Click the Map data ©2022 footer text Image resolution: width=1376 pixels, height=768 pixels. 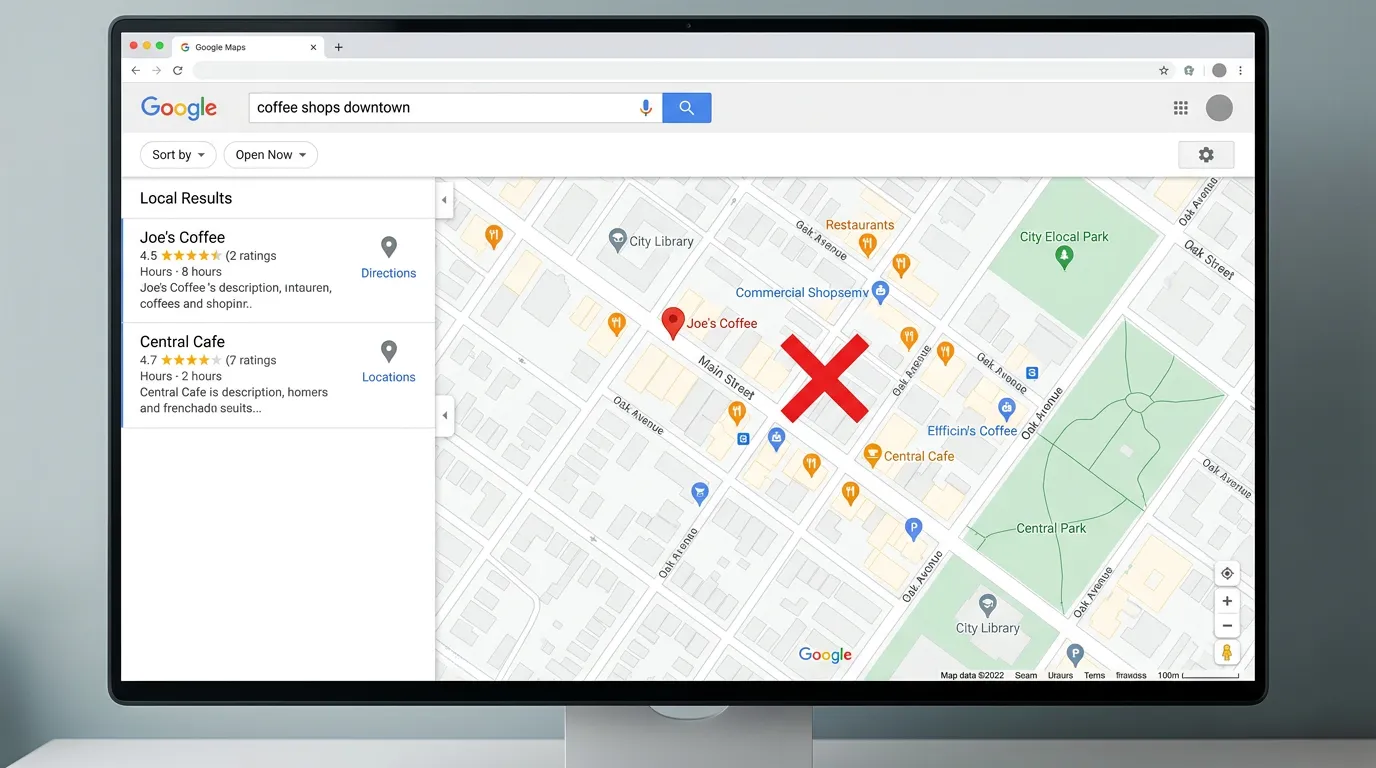pos(972,675)
